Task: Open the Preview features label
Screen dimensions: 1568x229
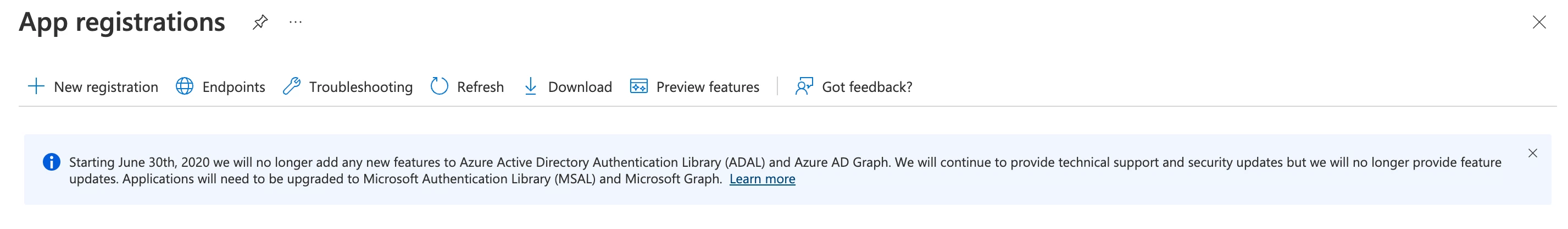Action: pos(708,87)
